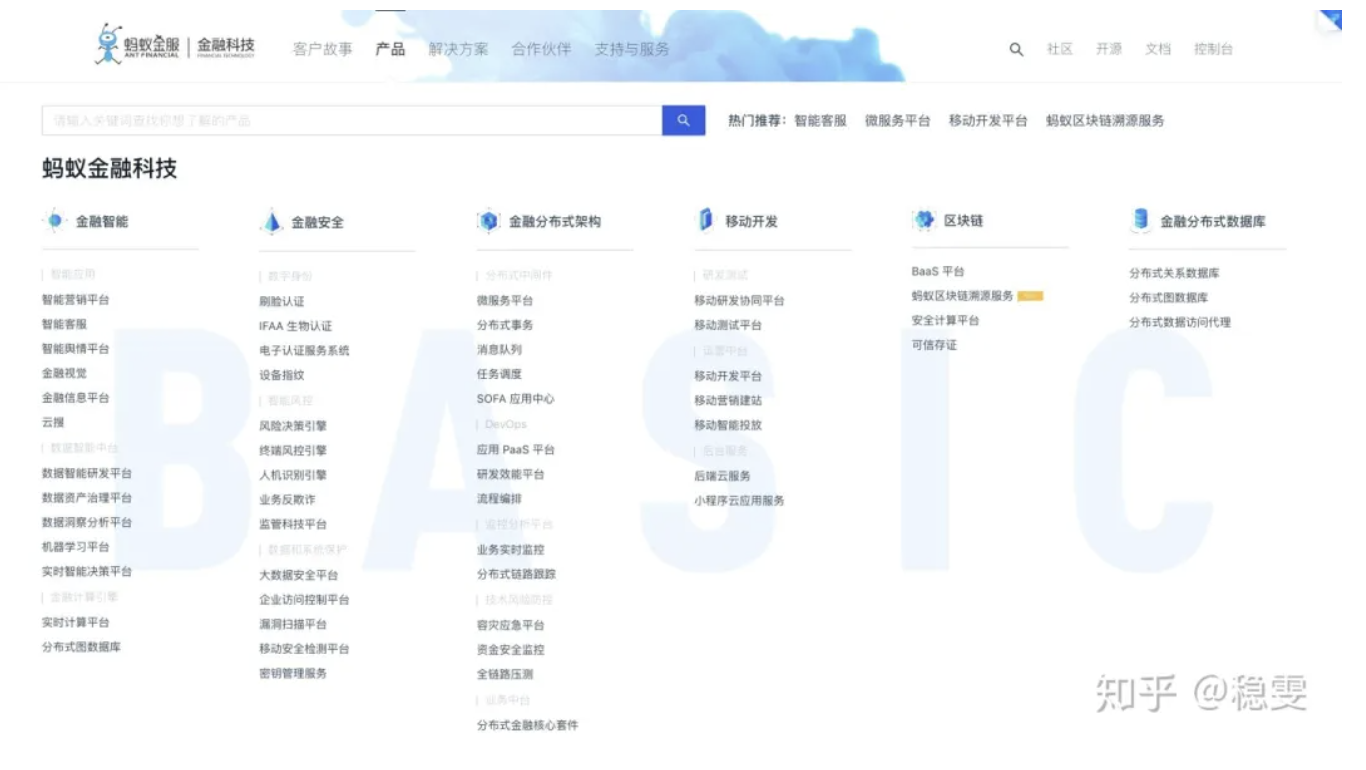Viewport: 1366px width, 770px height.
Task: Open the 合作伙伴 menu
Action: (x=541, y=49)
